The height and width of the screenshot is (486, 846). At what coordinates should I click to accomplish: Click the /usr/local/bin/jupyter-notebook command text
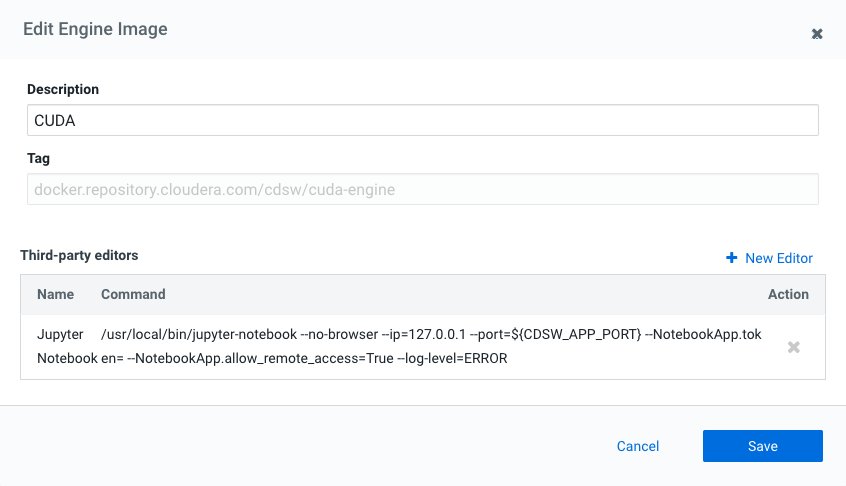pos(199,334)
